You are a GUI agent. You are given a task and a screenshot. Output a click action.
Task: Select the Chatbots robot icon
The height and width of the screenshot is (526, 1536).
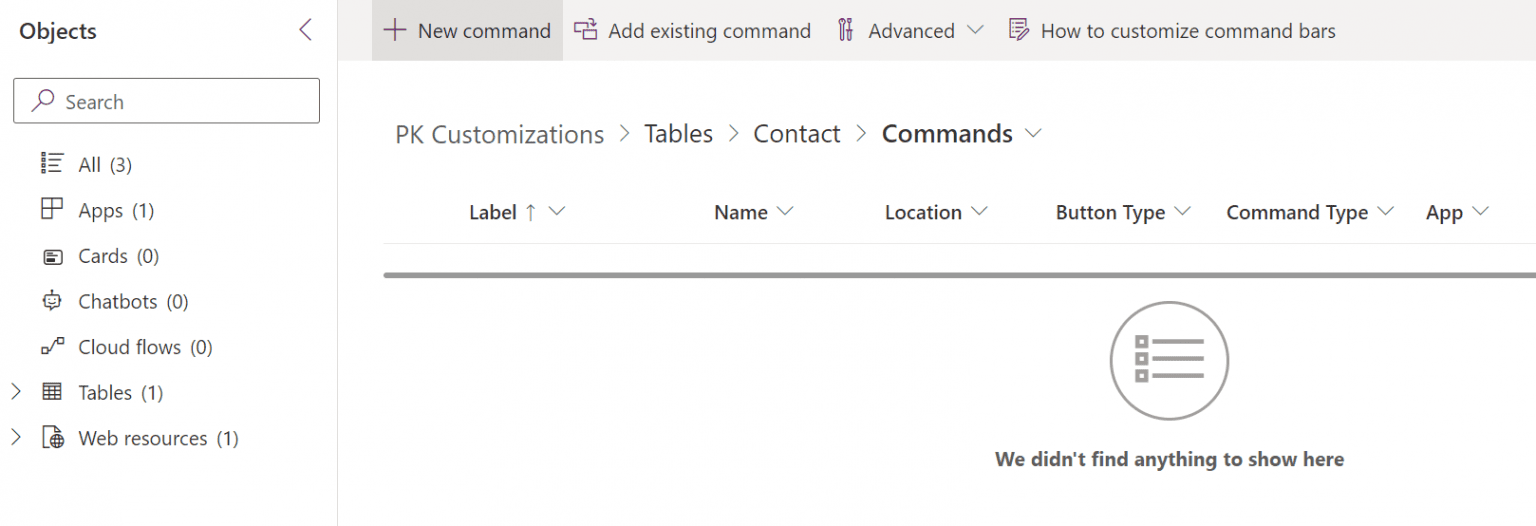(52, 302)
